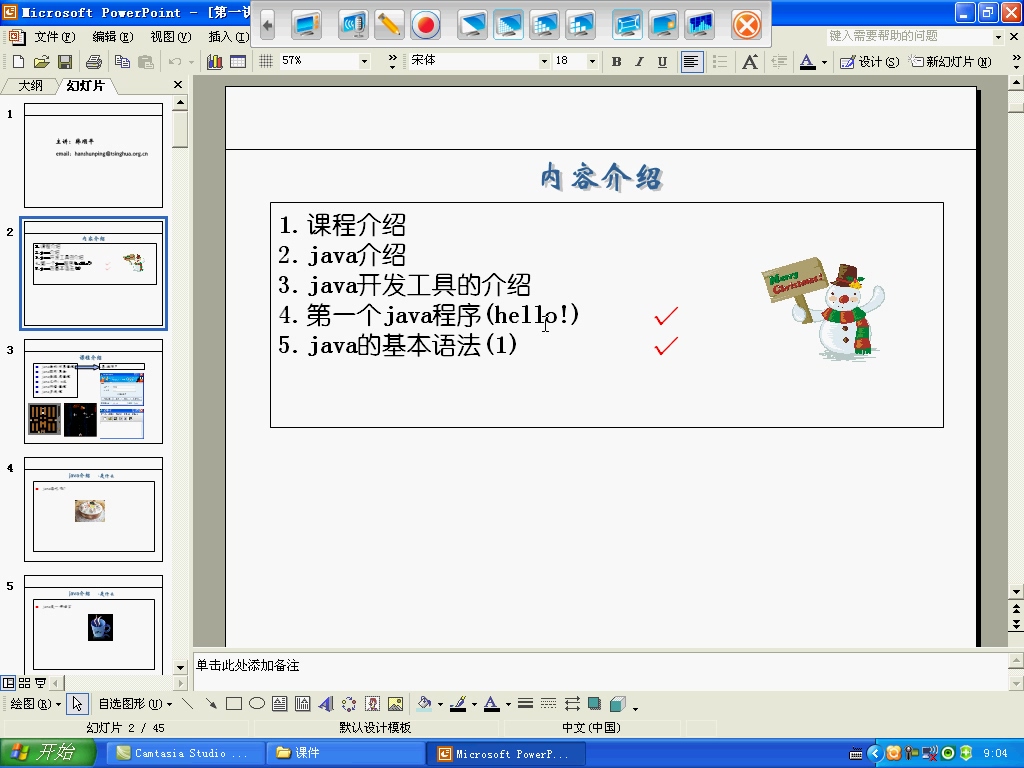Image resolution: width=1024 pixels, height=768 pixels.
Task: Click the New document icon
Action: [x=18, y=61]
